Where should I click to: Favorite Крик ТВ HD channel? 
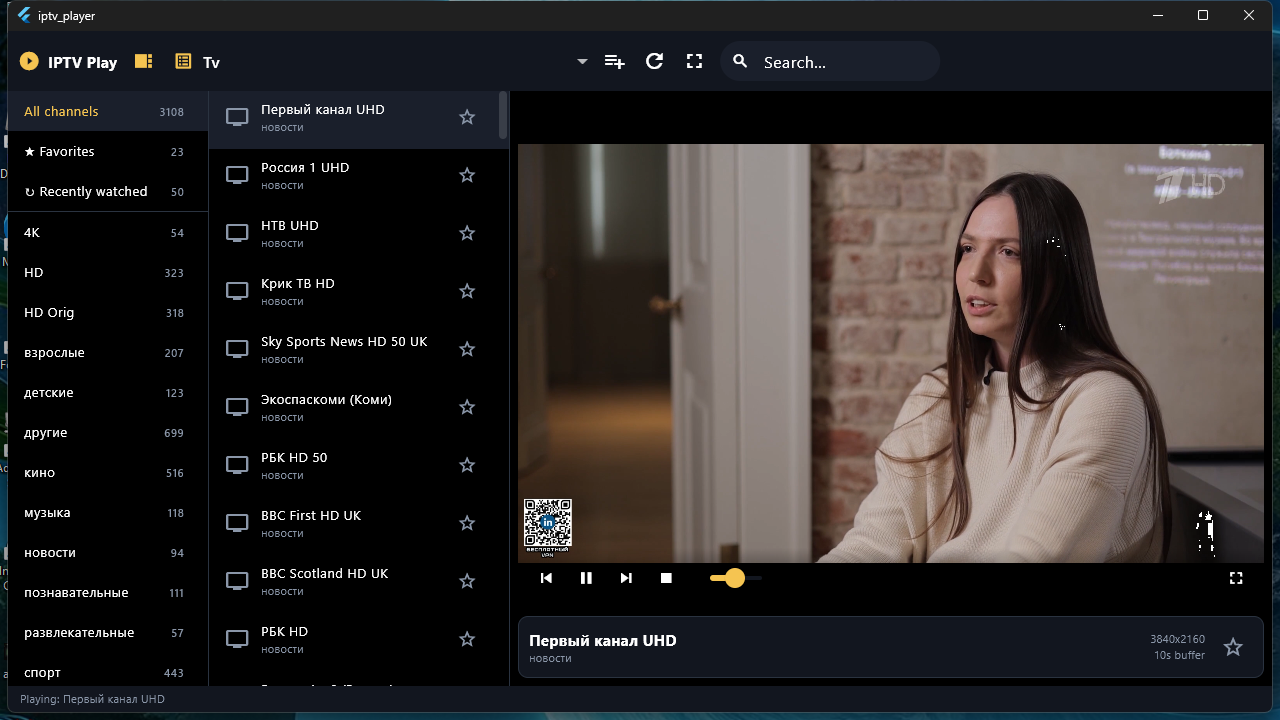pyautogui.click(x=467, y=291)
